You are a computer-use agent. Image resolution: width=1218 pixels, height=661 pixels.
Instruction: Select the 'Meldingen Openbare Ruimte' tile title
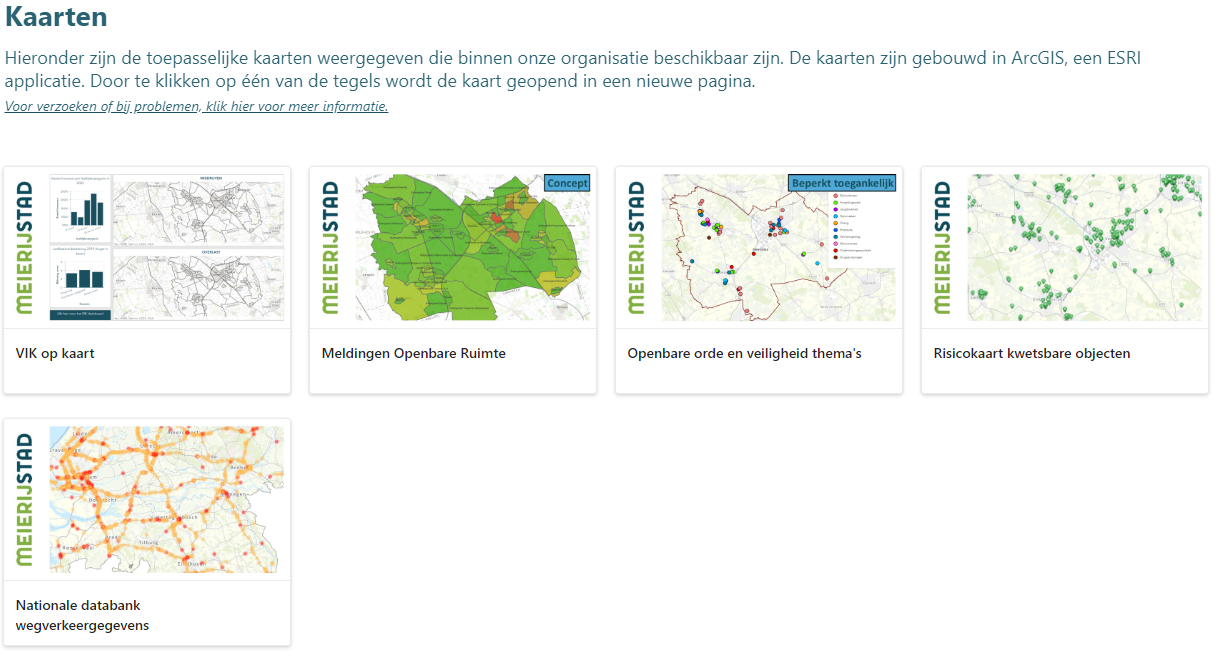pyautogui.click(x=413, y=353)
